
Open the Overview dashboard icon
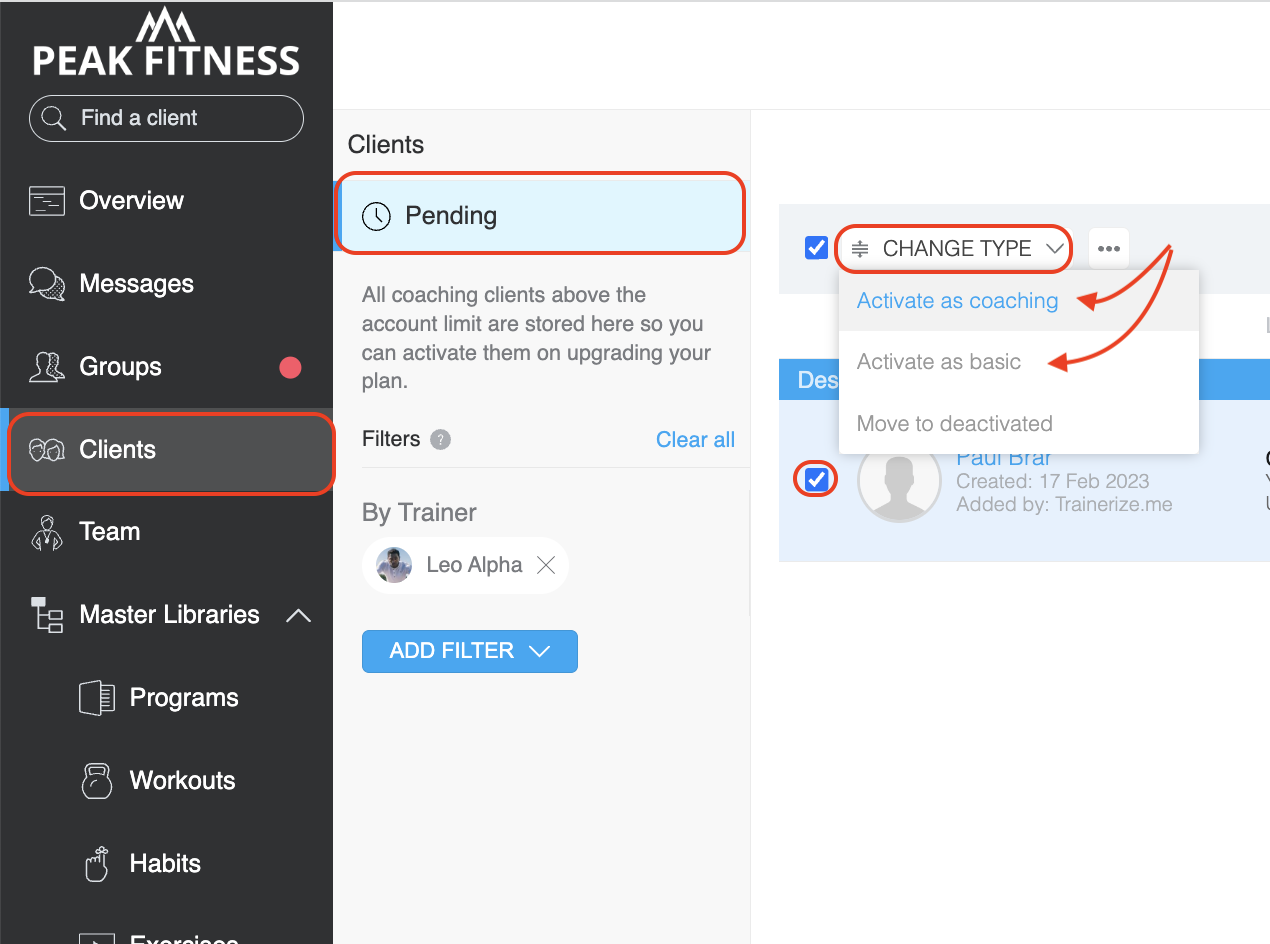click(47, 201)
